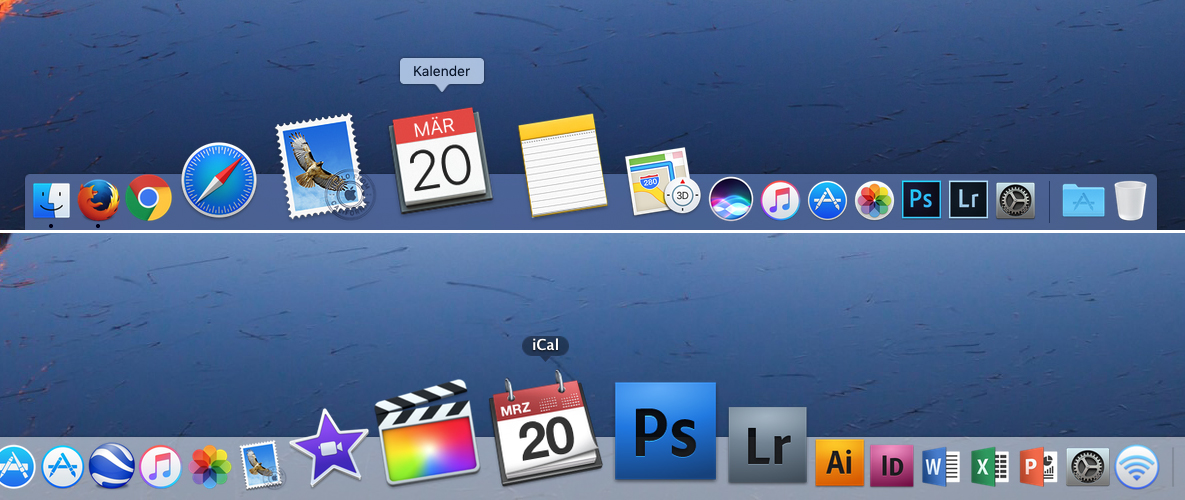Open iTunes in the lower dock

coord(160,467)
